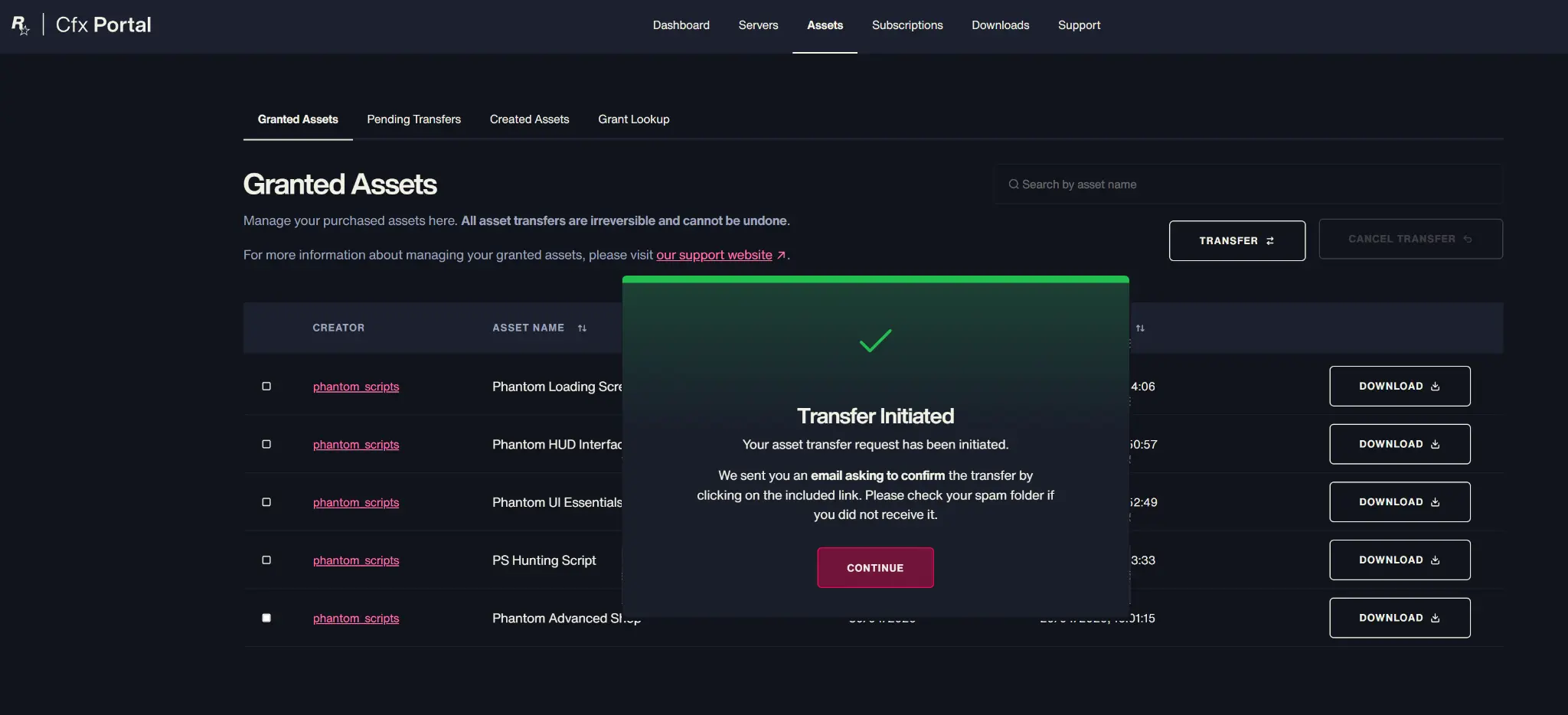The width and height of the screenshot is (1568, 715).
Task: Go to the Servers page
Action: [x=758, y=25]
